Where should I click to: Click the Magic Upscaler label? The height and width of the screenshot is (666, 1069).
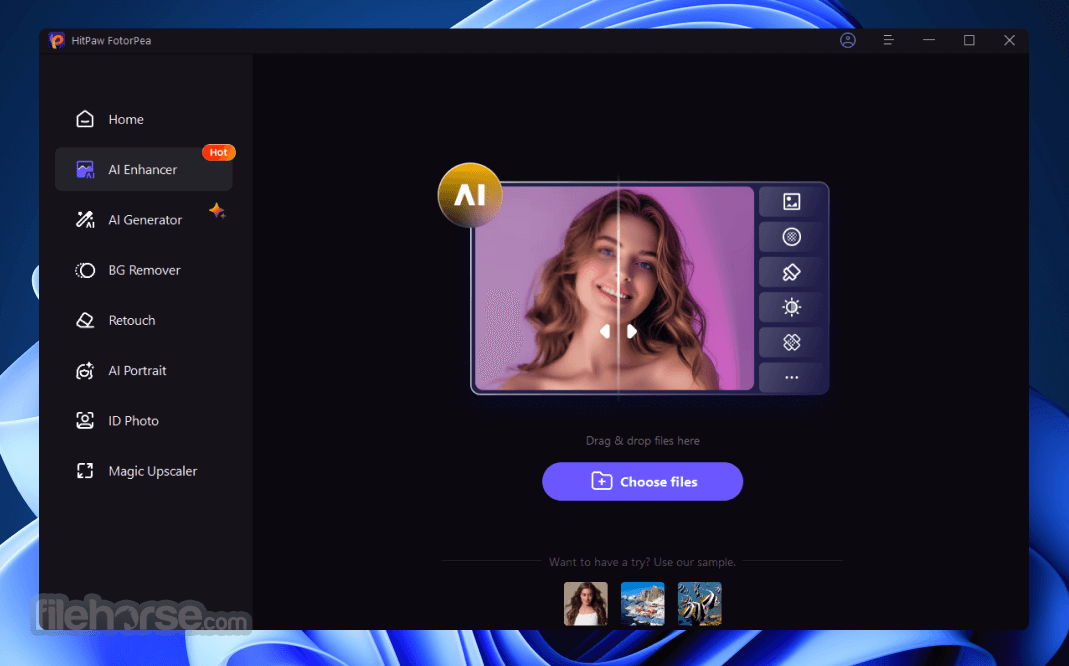[153, 471]
